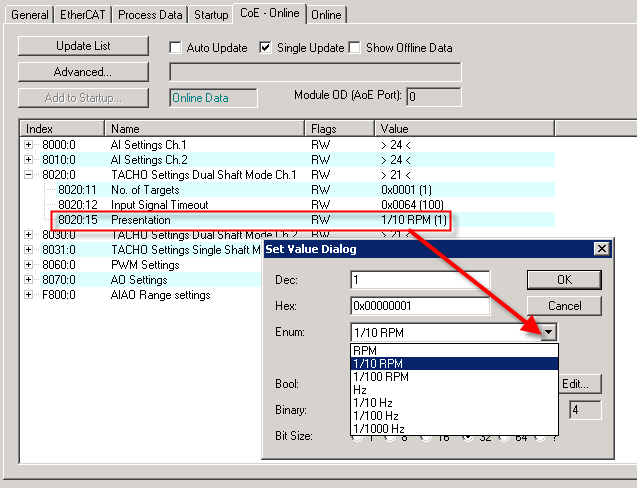637x488 pixels.
Task: Click the Dec value input field
Action: pos(420,280)
